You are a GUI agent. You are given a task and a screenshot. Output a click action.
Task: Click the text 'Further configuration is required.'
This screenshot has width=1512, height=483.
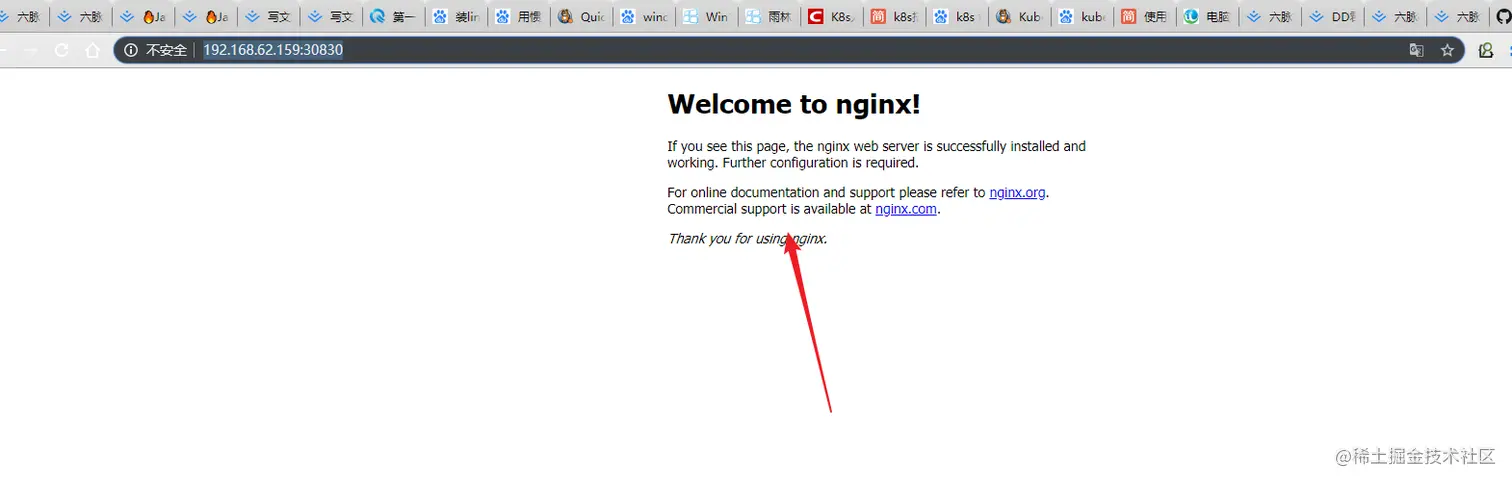coord(820,162)
